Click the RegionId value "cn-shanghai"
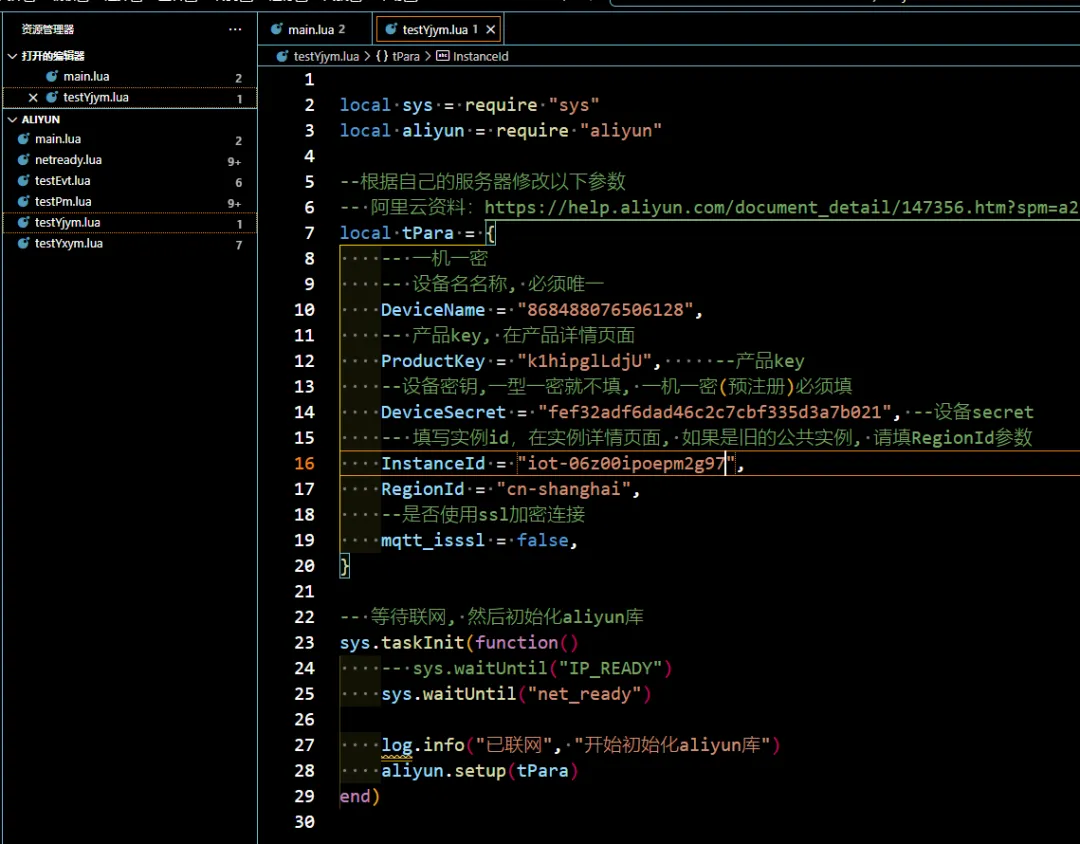Viewport: 1080px width, 844px height. pyautogui.click(x=563, y=489)
